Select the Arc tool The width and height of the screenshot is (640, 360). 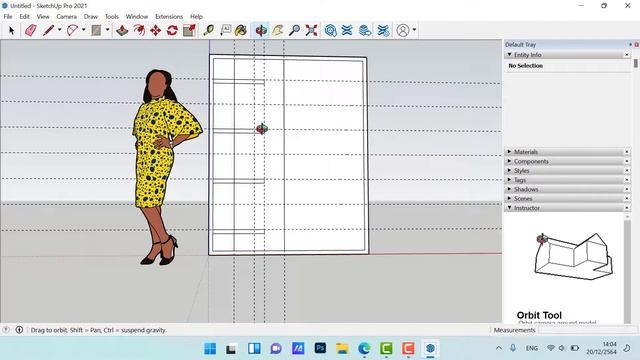tap(72, 31)
